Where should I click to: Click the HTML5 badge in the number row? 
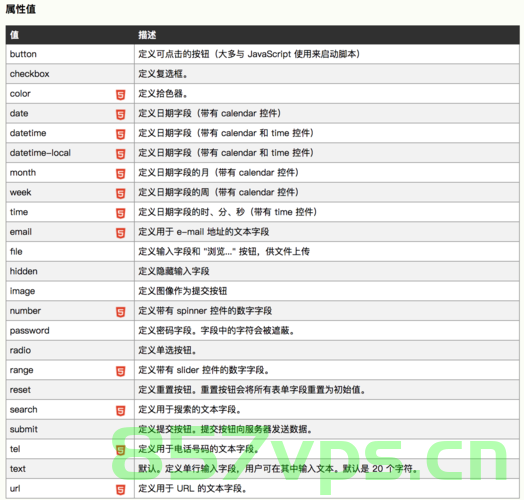(x=121, y=312)
